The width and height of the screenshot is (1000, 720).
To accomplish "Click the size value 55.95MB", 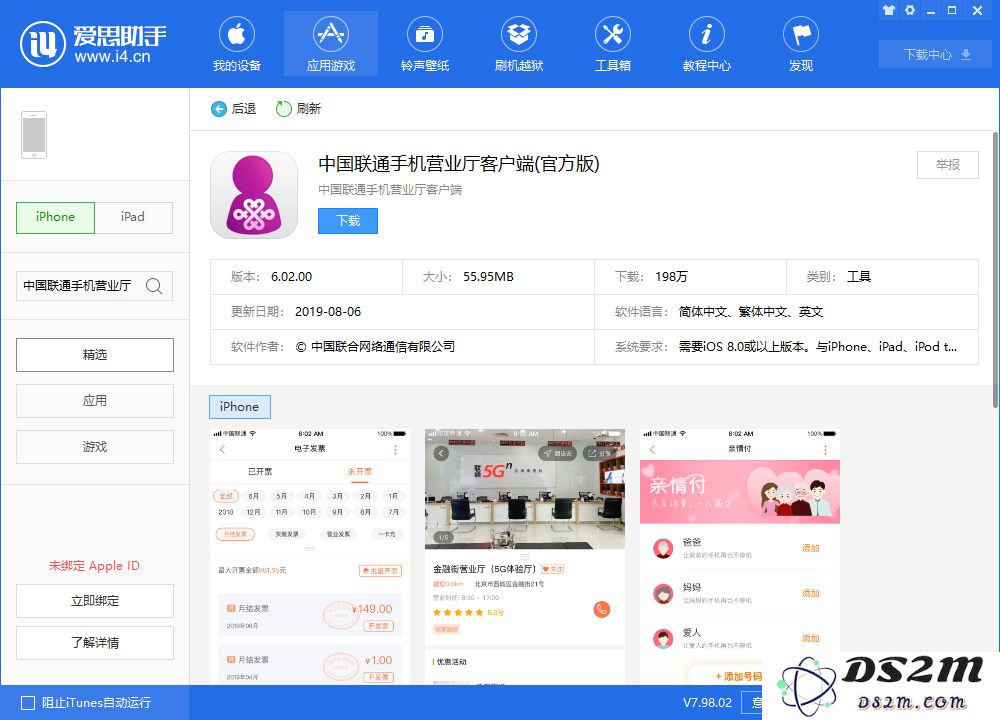I will pos(488,277).
